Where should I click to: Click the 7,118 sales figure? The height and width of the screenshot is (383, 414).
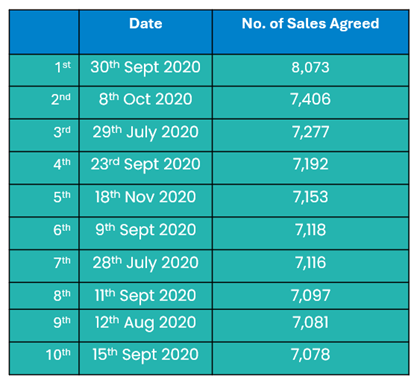coord(310,230)
